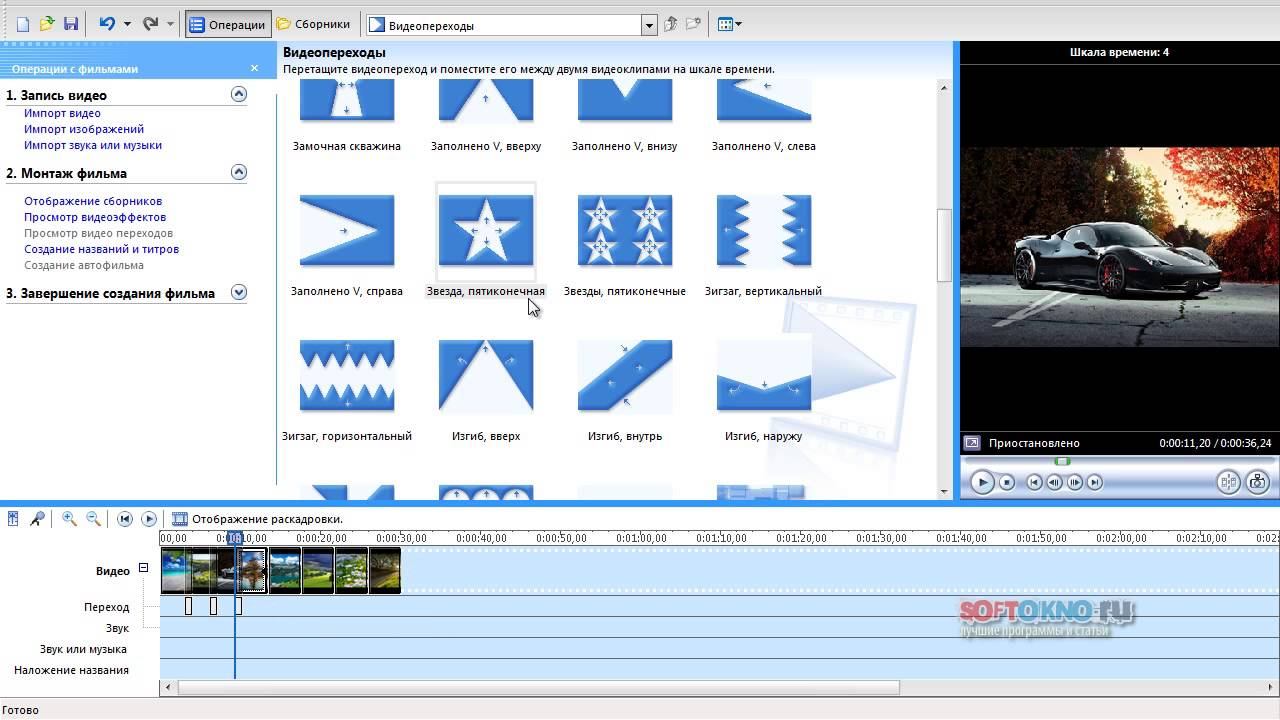Click the green preview seek bar handle

pos(1063,461)
